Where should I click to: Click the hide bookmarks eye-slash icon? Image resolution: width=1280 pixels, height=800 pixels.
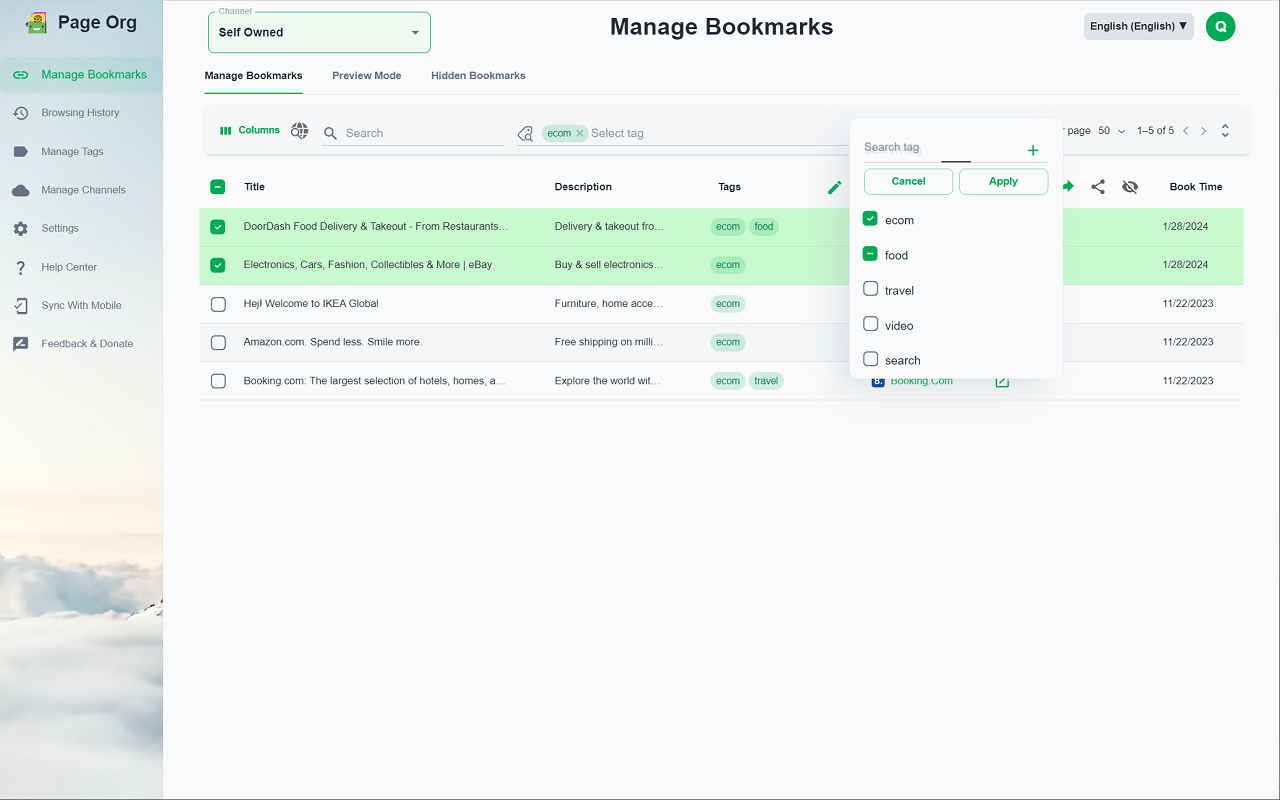[x=1130, y=187]
